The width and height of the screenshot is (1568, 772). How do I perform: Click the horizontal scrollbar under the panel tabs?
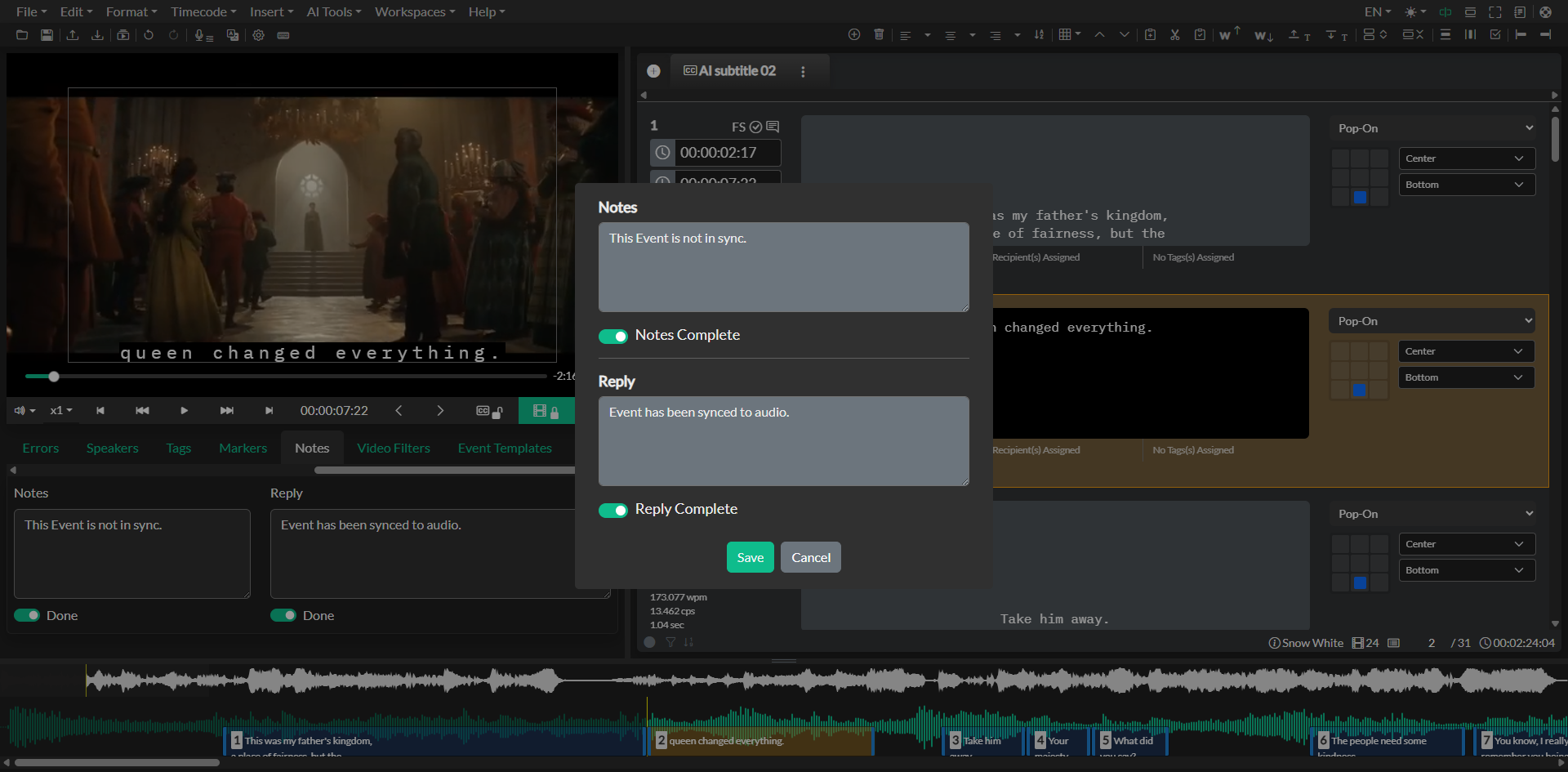445,471
